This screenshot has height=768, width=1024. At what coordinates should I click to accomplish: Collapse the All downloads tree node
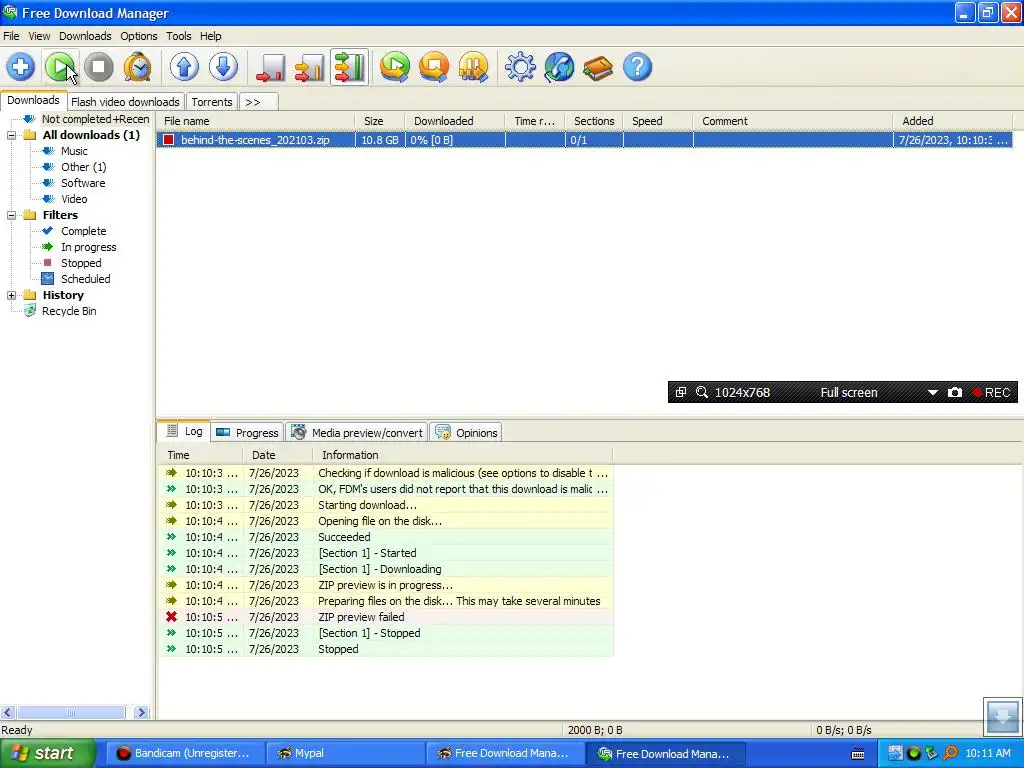click(11, 135)
